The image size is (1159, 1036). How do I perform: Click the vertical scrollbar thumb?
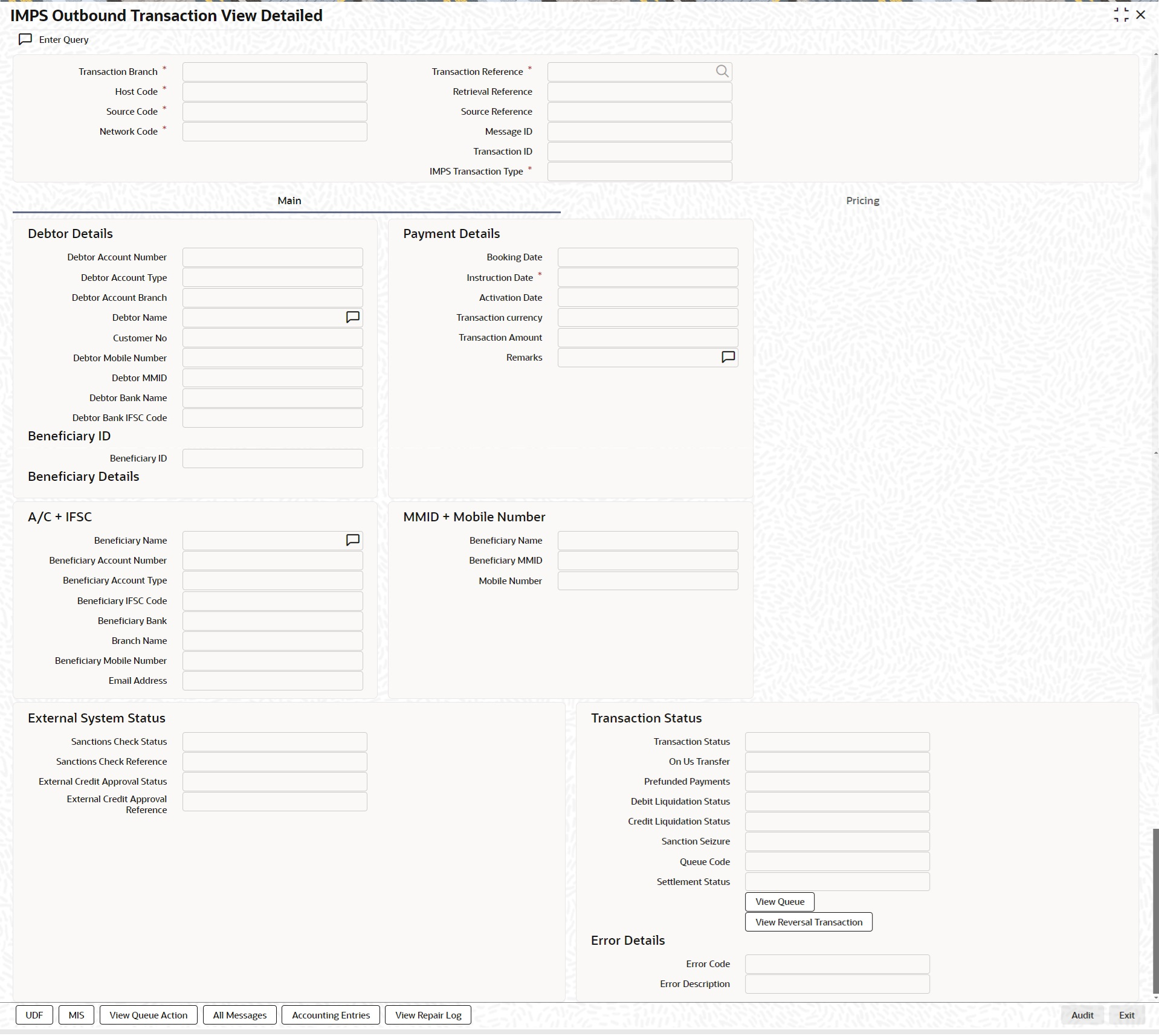click(1155, 912)
